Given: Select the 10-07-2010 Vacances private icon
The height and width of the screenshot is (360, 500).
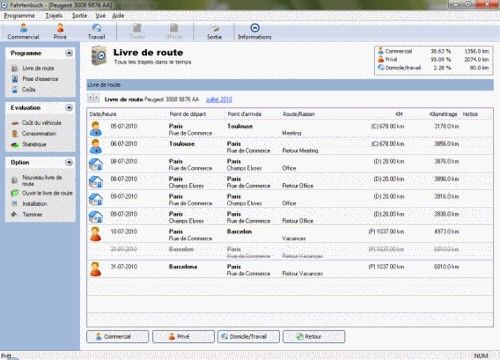Looking at the screenshot, I should pyautogui.click(x=96, y=234).
